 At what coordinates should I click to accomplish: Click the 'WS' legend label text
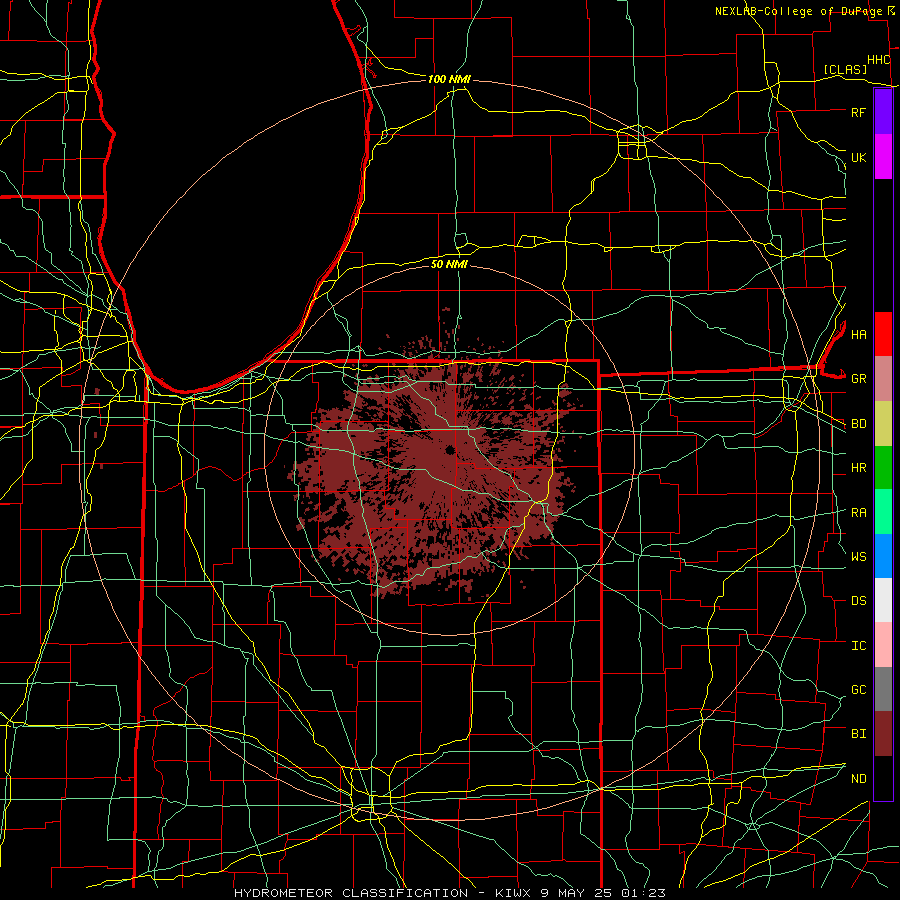(858, 556)
